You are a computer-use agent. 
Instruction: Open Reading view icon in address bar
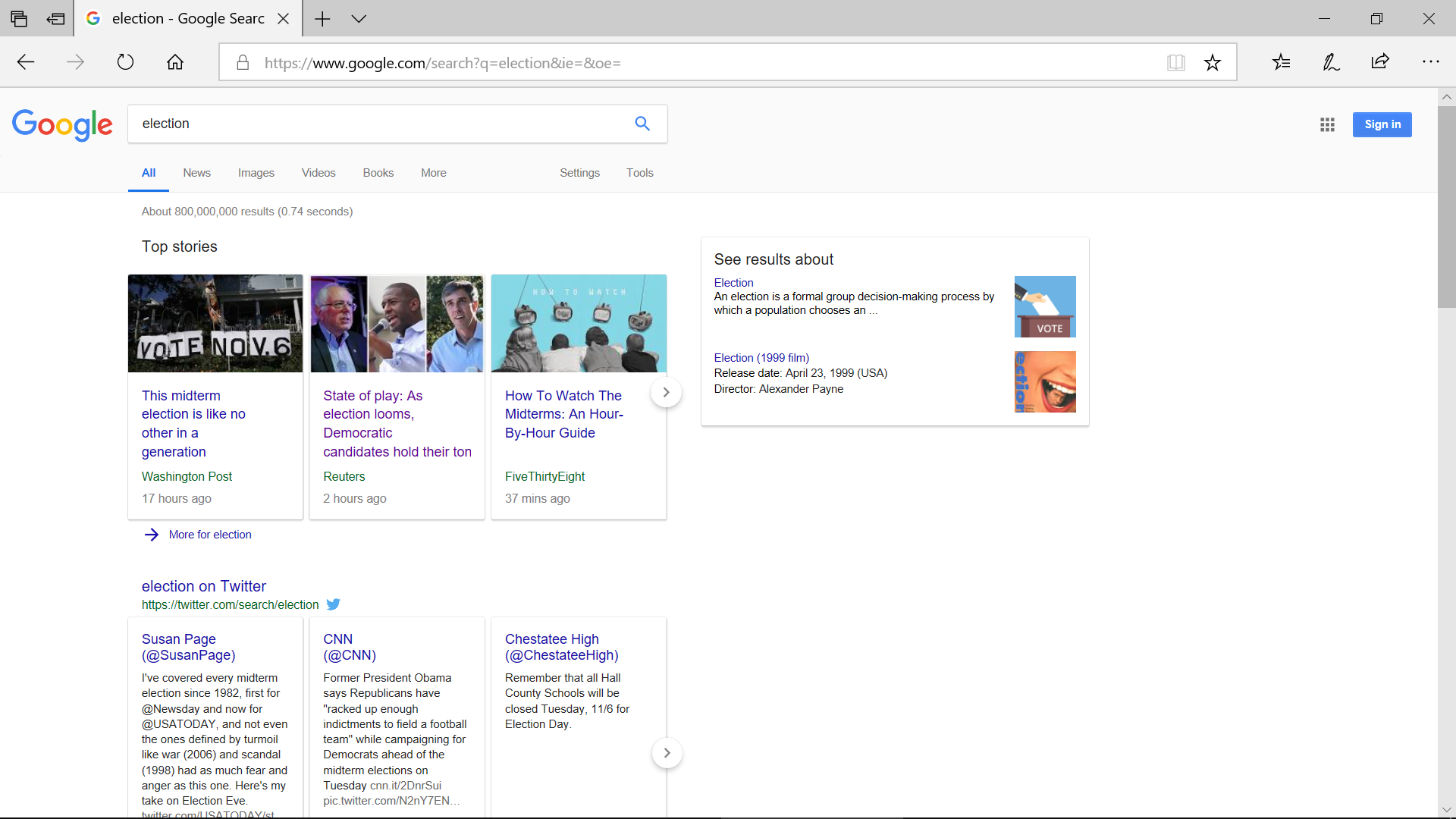click(x=1176, y=63)
